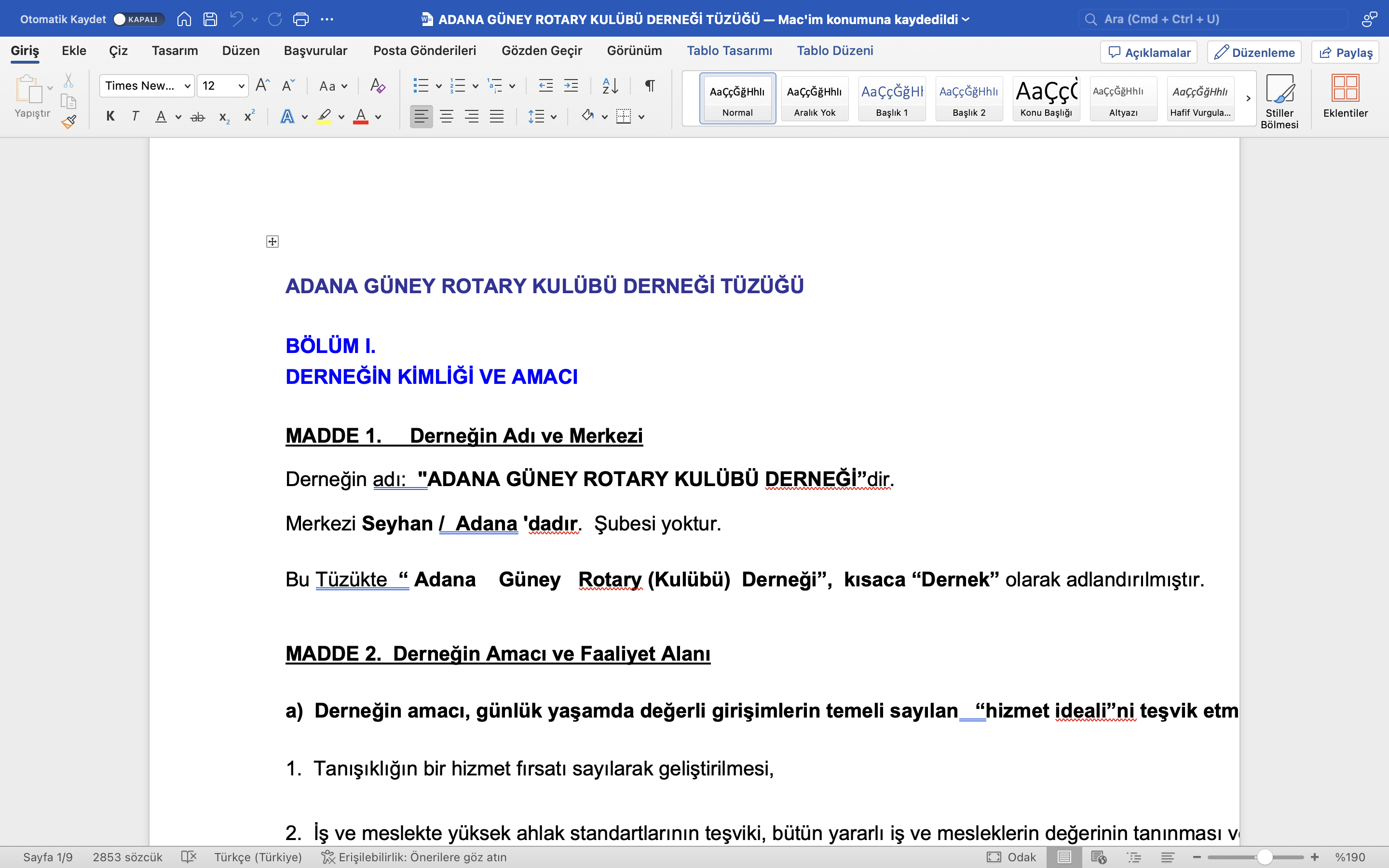
Task: Print the document using printer icon
Action: [x=301, y=19]
